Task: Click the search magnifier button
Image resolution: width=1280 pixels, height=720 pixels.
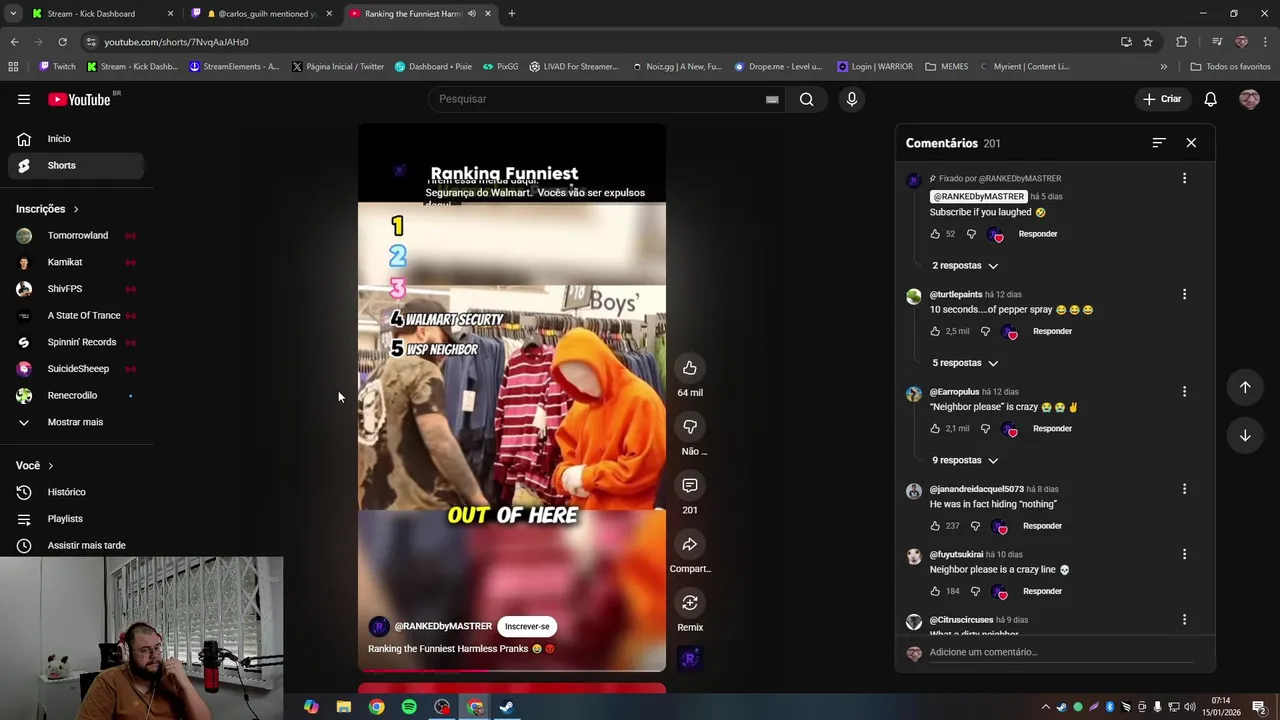Action: tap(806, 99)
